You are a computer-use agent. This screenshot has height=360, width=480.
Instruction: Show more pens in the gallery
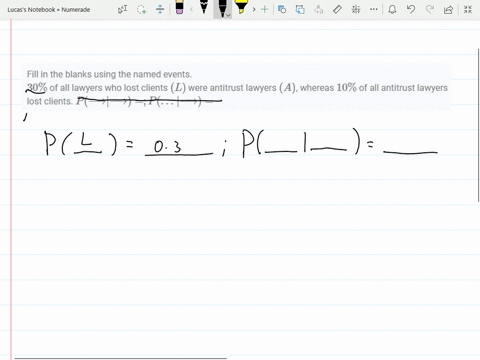coord(254,9)
